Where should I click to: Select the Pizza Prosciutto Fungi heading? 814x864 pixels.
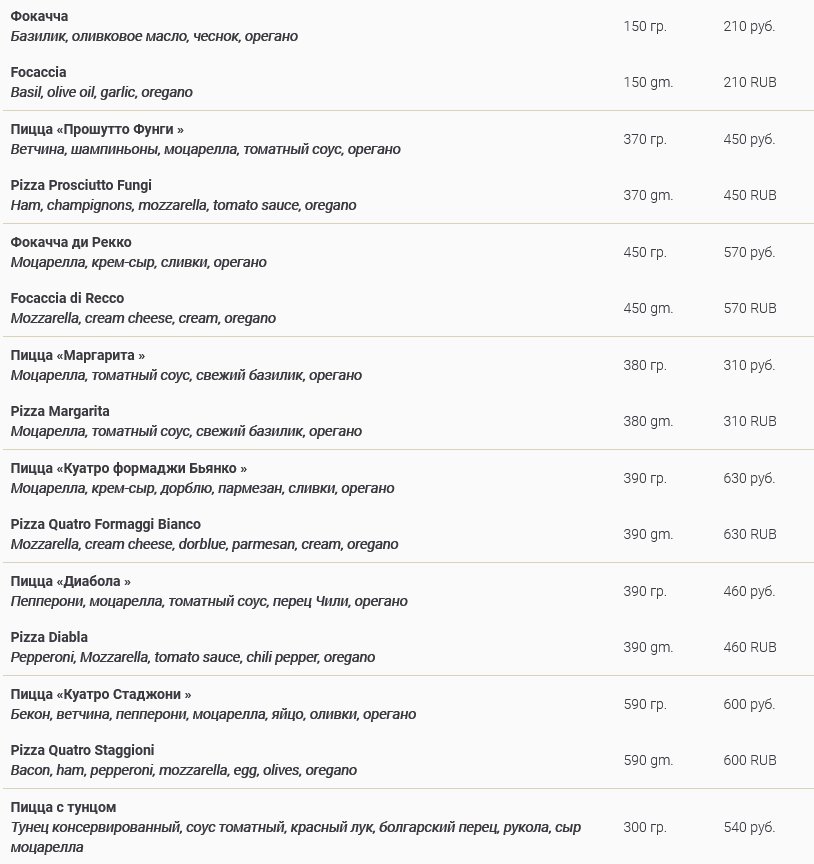pyautogui.click(x=81, y=185)
